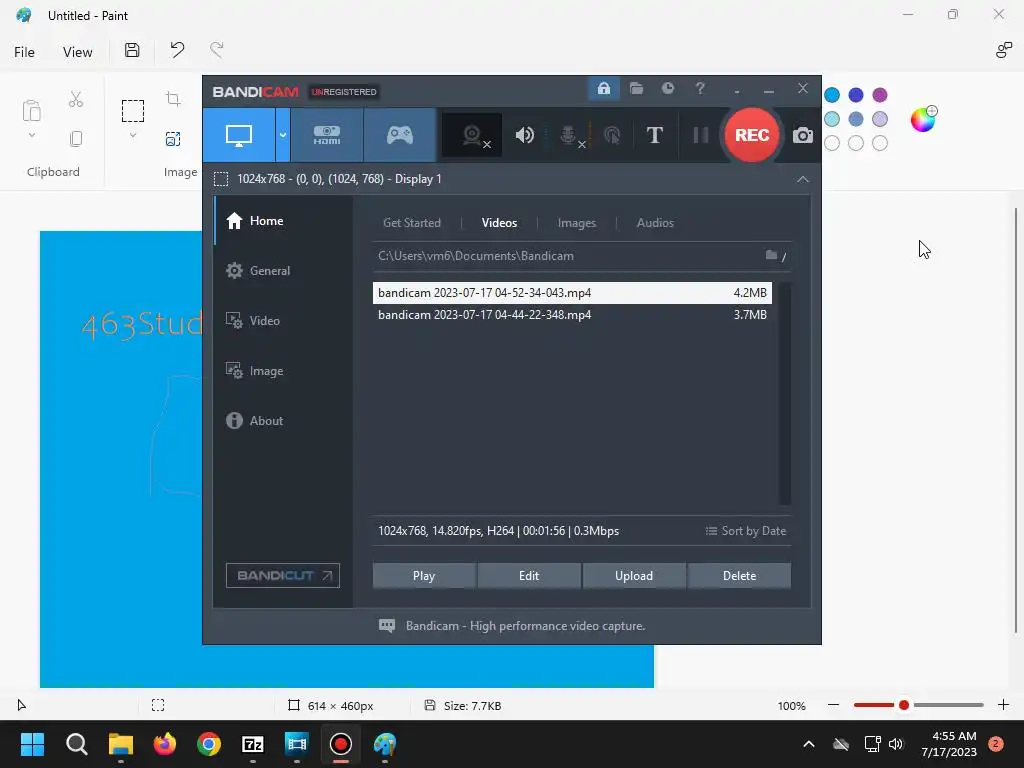Click the Bandicam status message icon

pos(387,626)
